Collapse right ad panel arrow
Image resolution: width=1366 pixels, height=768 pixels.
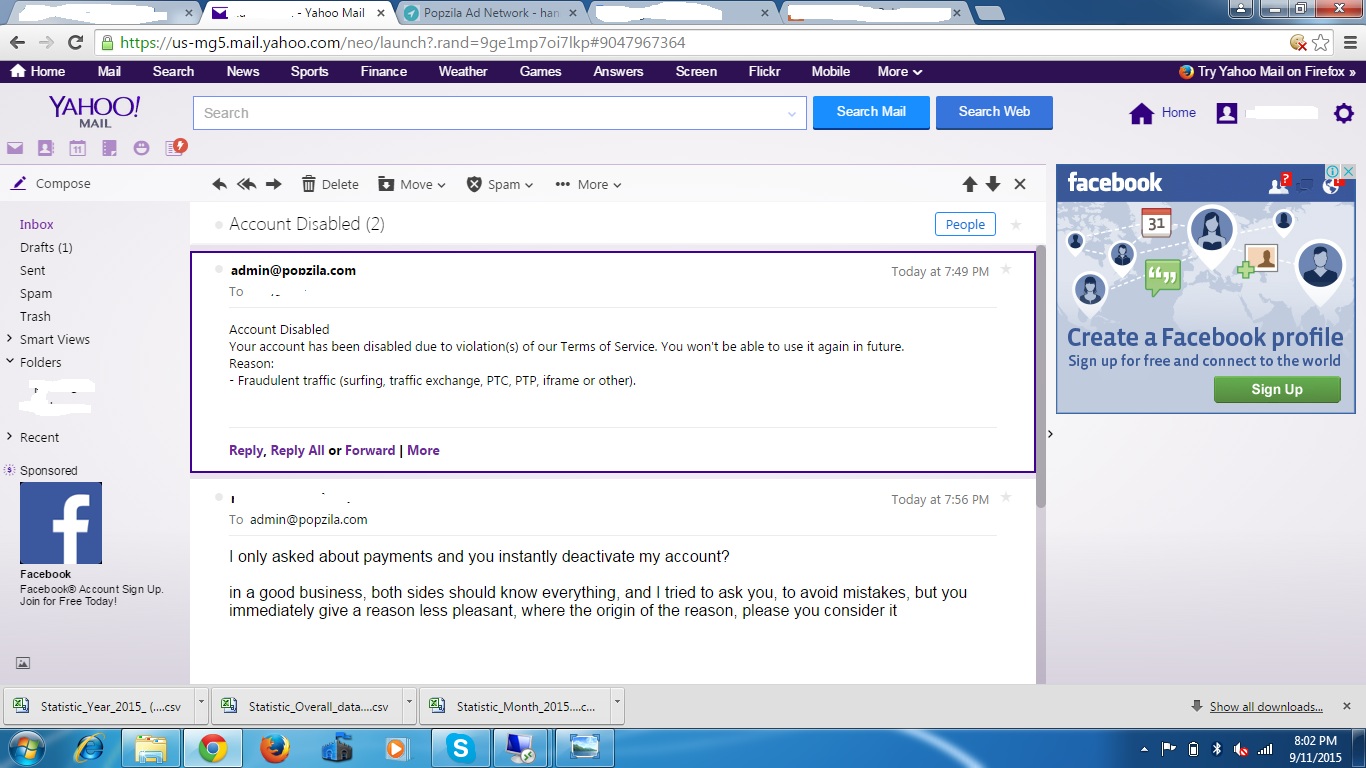tap(1048, 434)
